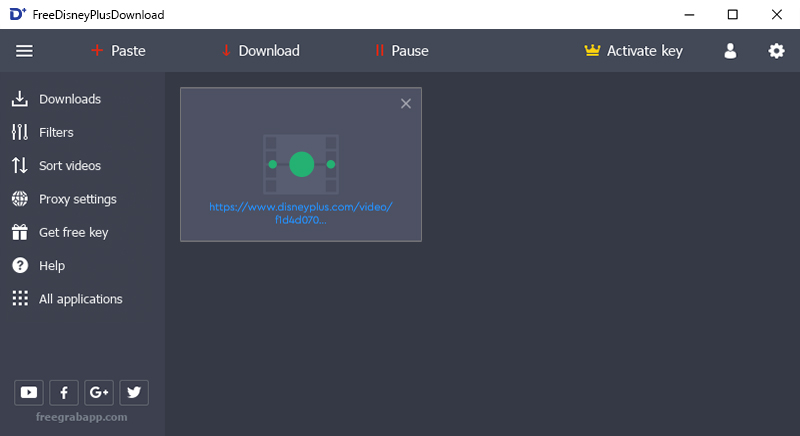Click the Help question mark icon
Screen dimensions: 800x436
(x=20, y=265)
